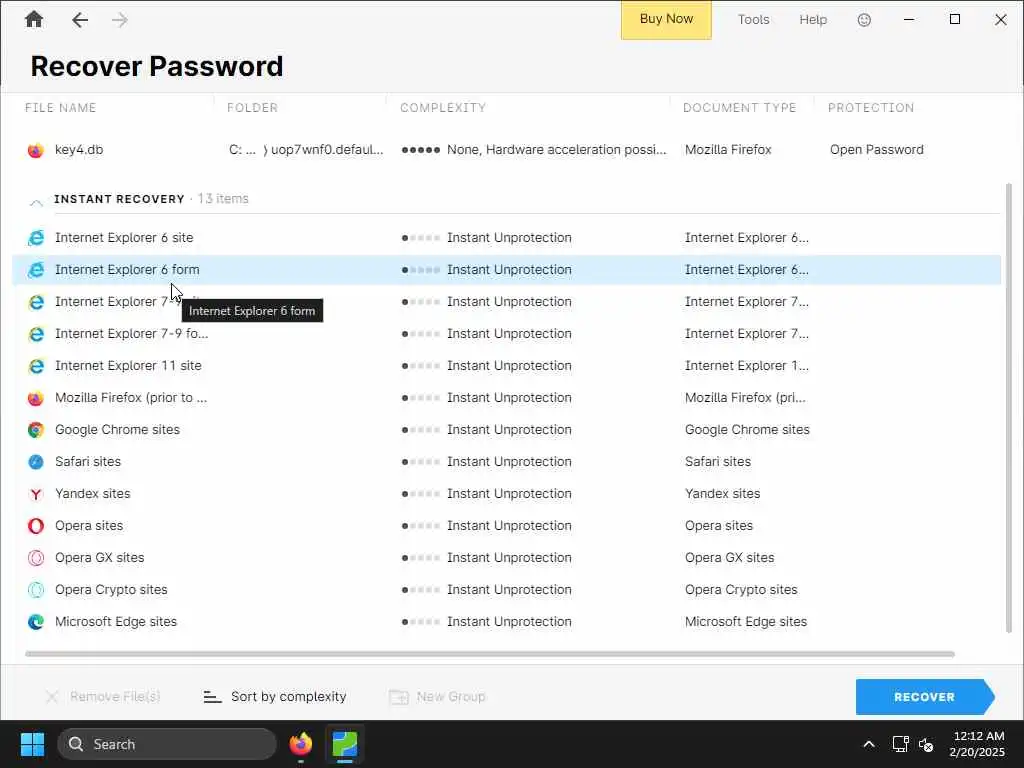The width and height of the screenshot is (1024, 768).
Task: Click the Opera Crypto sites icon
Action: [x=36, y=590]
